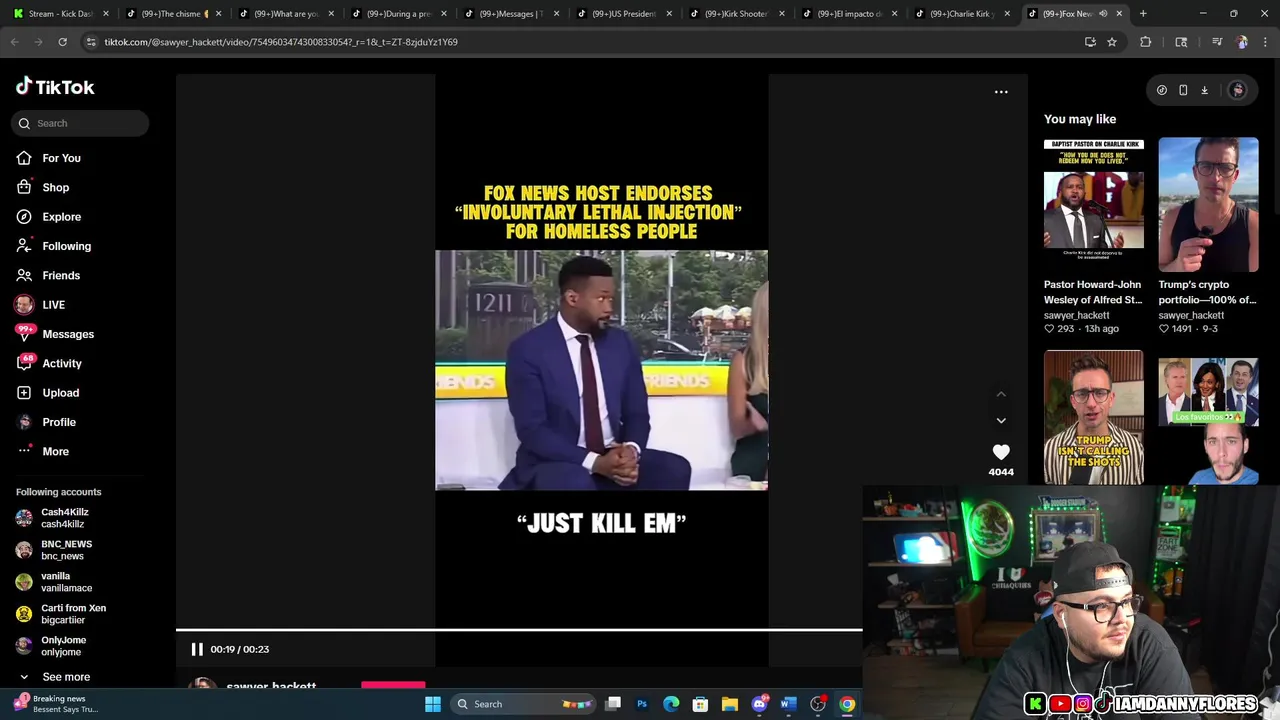The width and height of the screenshot is (1280, 720).
Task: Pause the video playback
Action: (x=197, y=649)
